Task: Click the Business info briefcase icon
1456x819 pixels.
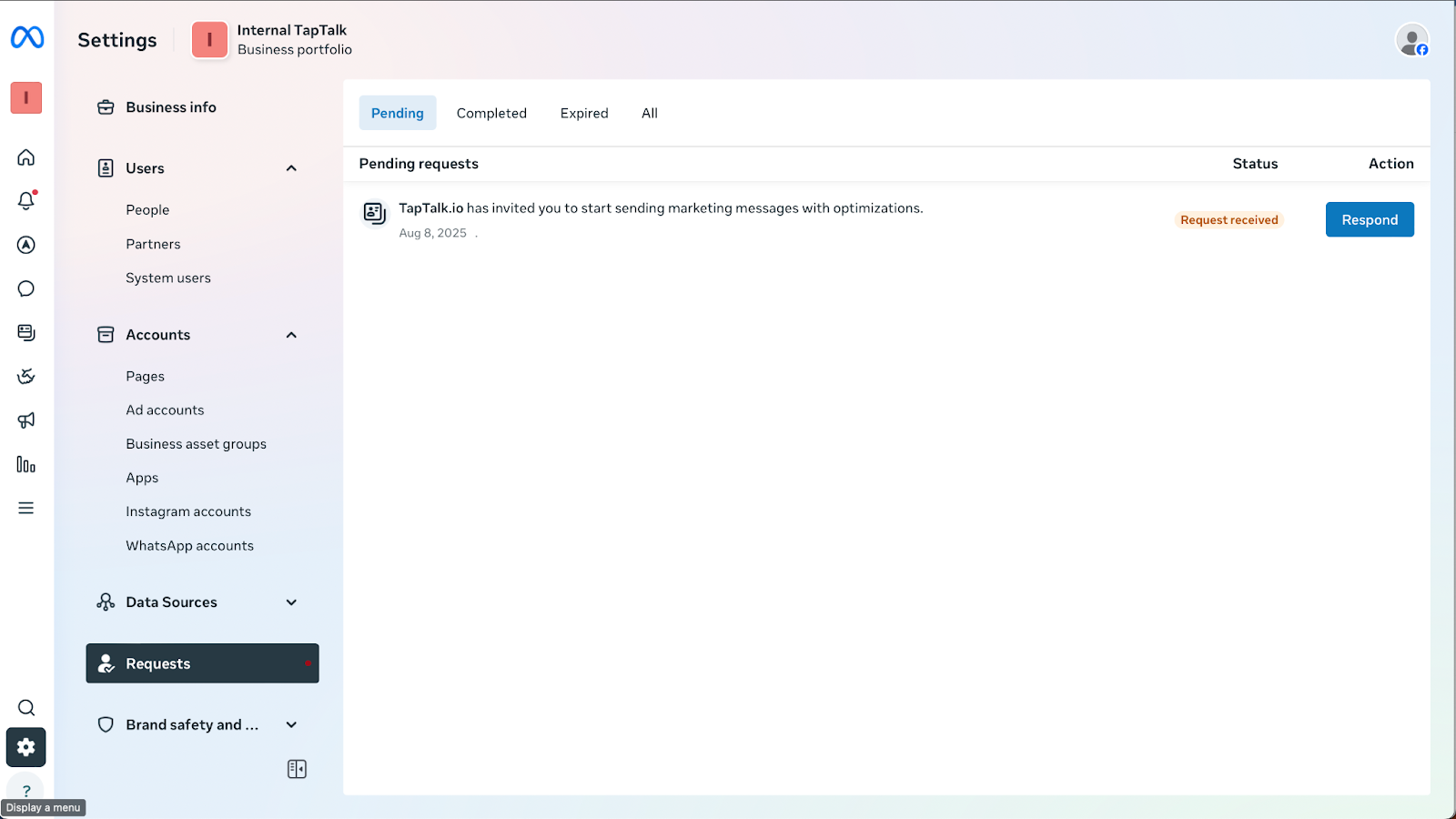Action: click(106, 107)
